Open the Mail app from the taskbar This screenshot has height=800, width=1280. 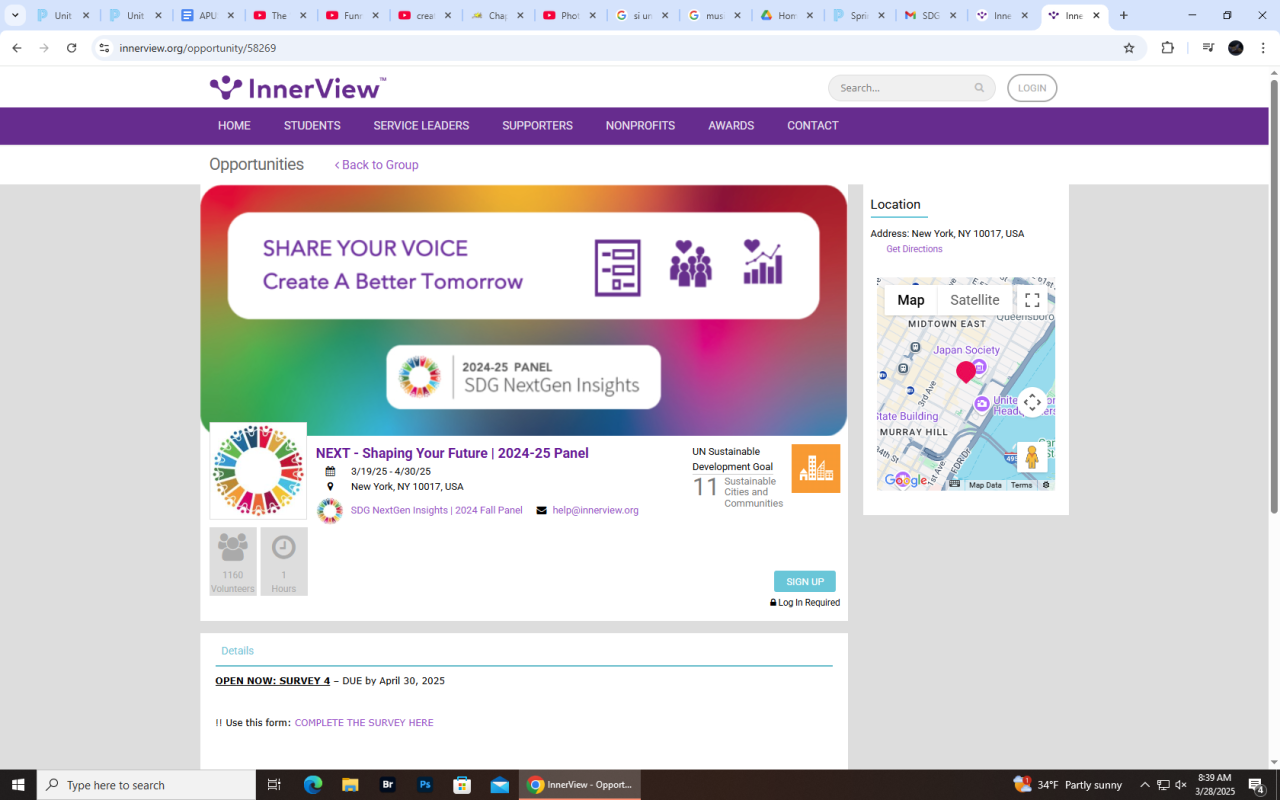point(500,785)
